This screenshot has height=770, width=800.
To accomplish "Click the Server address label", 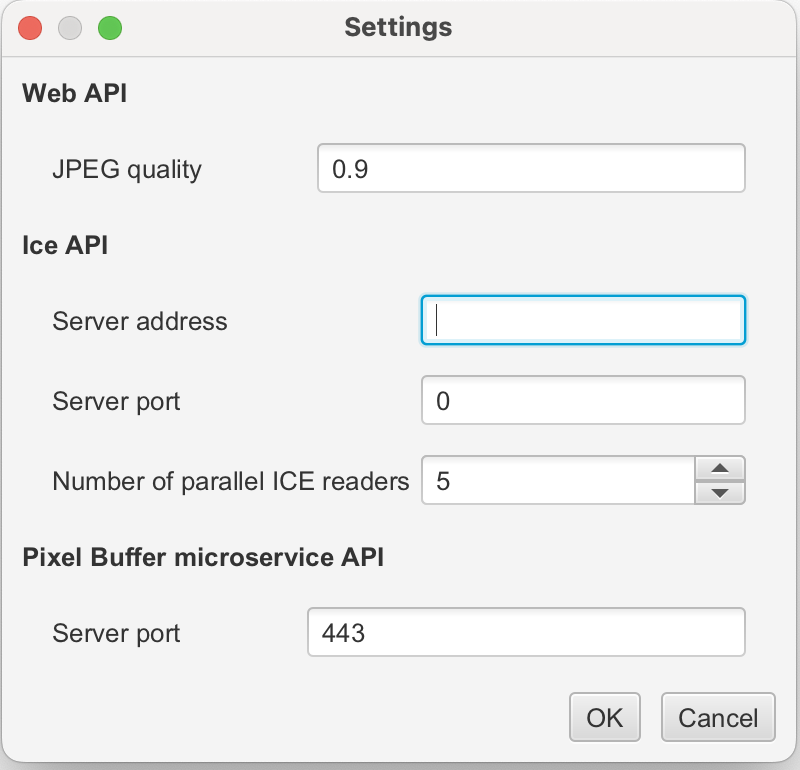I will click(140, 321).
